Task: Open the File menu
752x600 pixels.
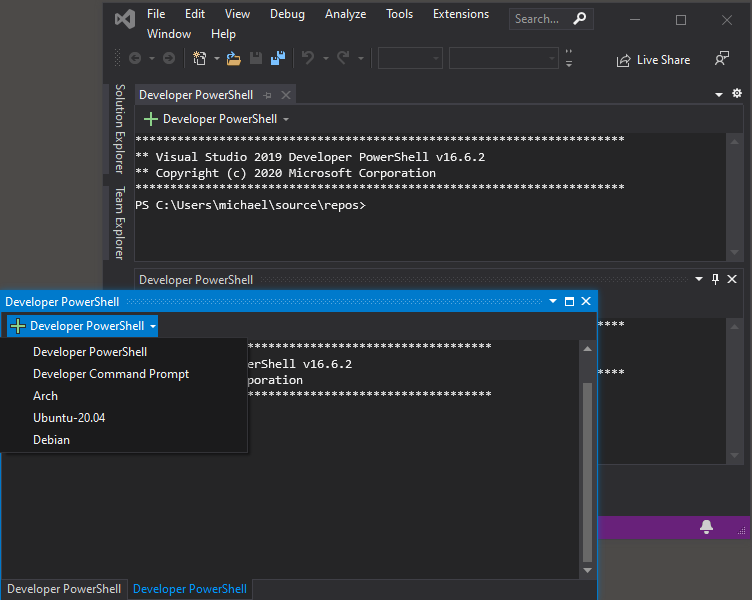Action: tap(156, 14)
